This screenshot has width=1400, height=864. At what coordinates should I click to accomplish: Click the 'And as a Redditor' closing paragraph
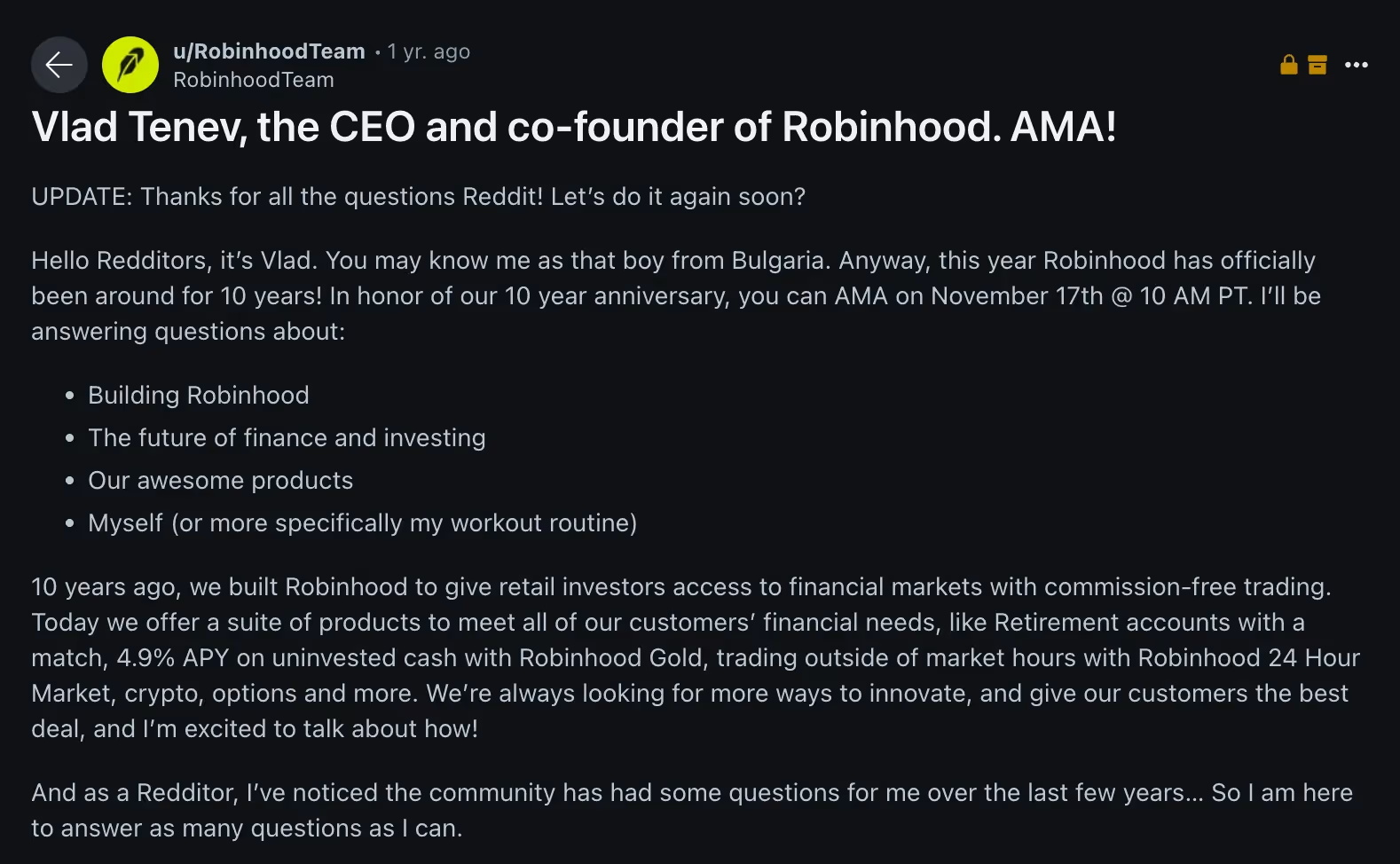pyautogui.click(x=692, y=810)
